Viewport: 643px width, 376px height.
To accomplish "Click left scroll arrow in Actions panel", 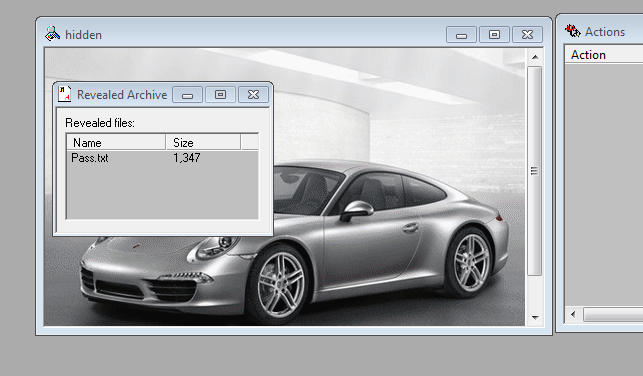I will pyautogui.click(x=573, y=314).
